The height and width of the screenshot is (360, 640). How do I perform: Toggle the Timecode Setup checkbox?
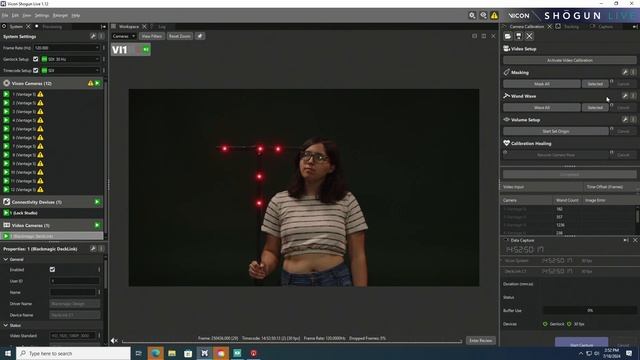[36, 71]
